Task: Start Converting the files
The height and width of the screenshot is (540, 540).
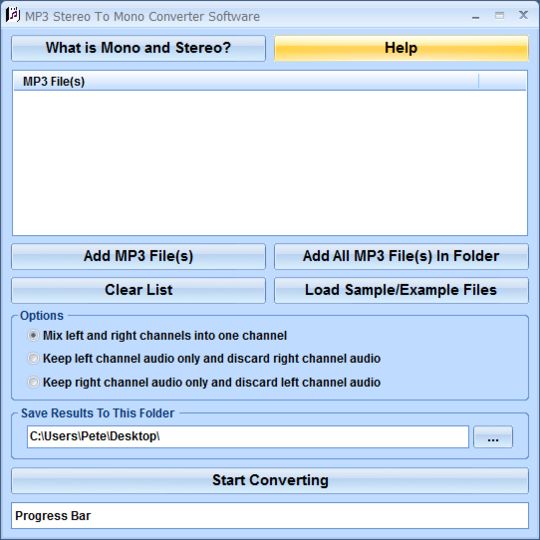Action: point(270,480)
